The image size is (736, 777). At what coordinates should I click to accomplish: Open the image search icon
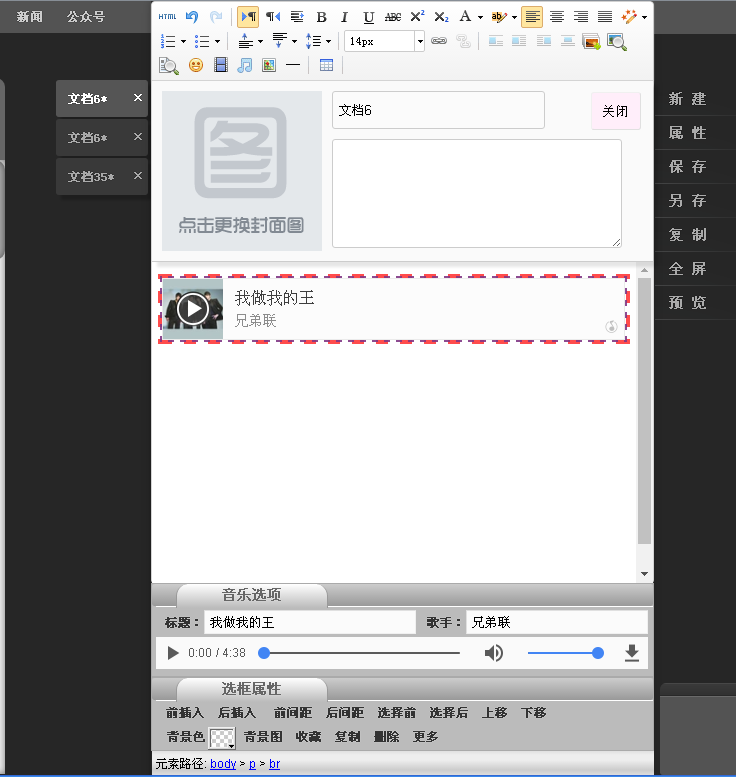617,42
